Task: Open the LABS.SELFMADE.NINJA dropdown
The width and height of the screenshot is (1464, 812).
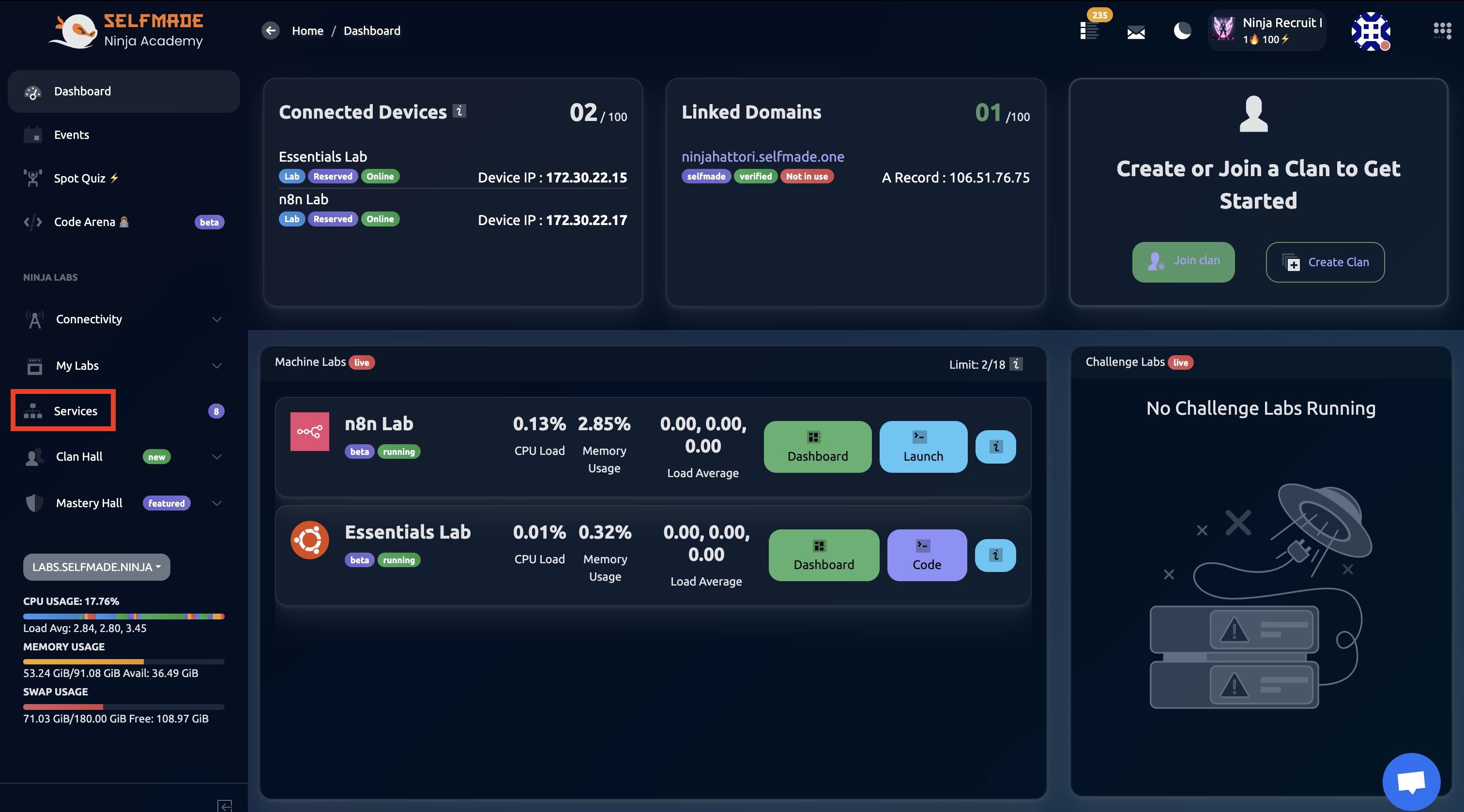Action: tap(97, 567)
